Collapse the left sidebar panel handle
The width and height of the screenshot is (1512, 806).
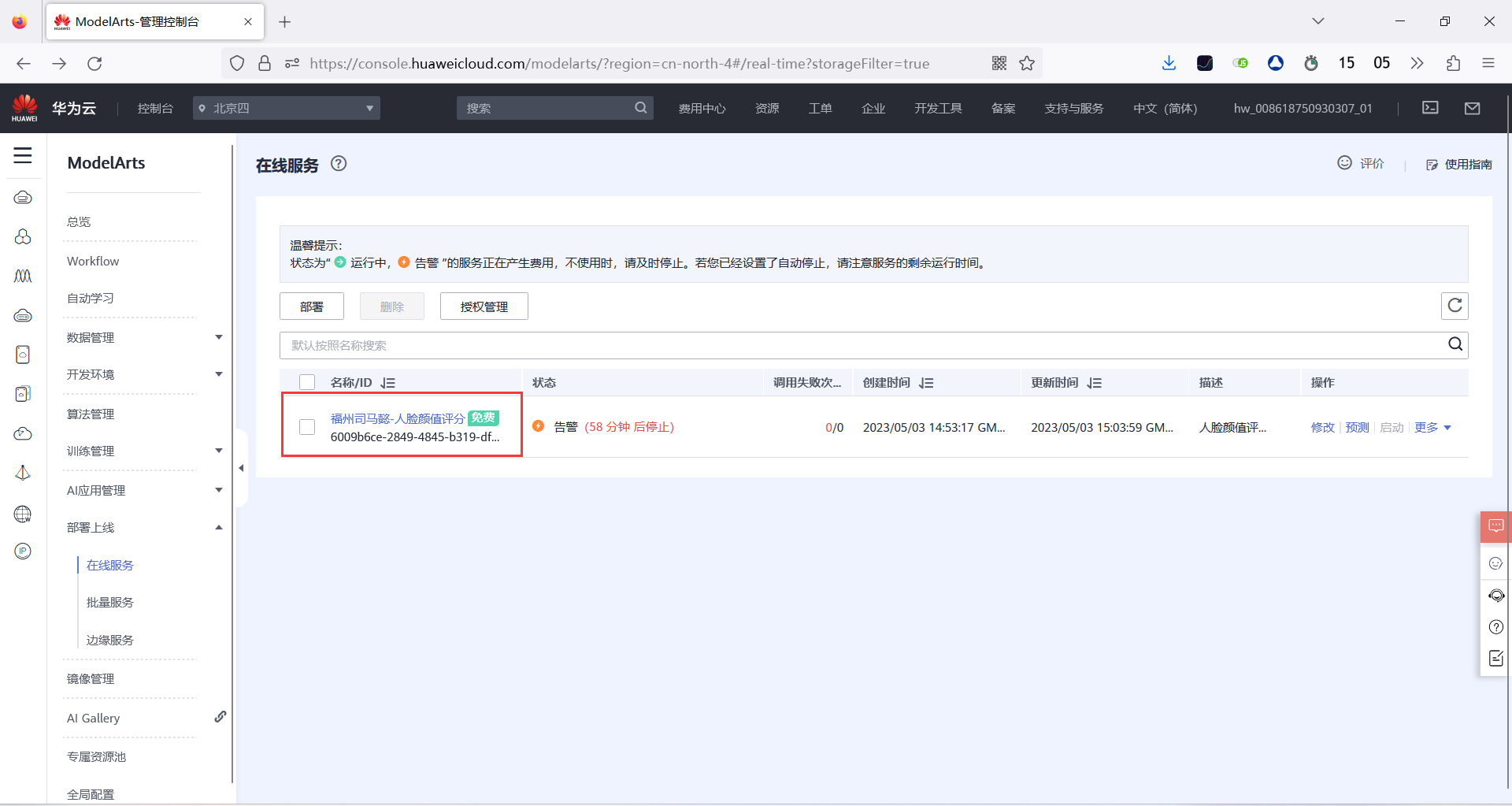coord(241,468)
